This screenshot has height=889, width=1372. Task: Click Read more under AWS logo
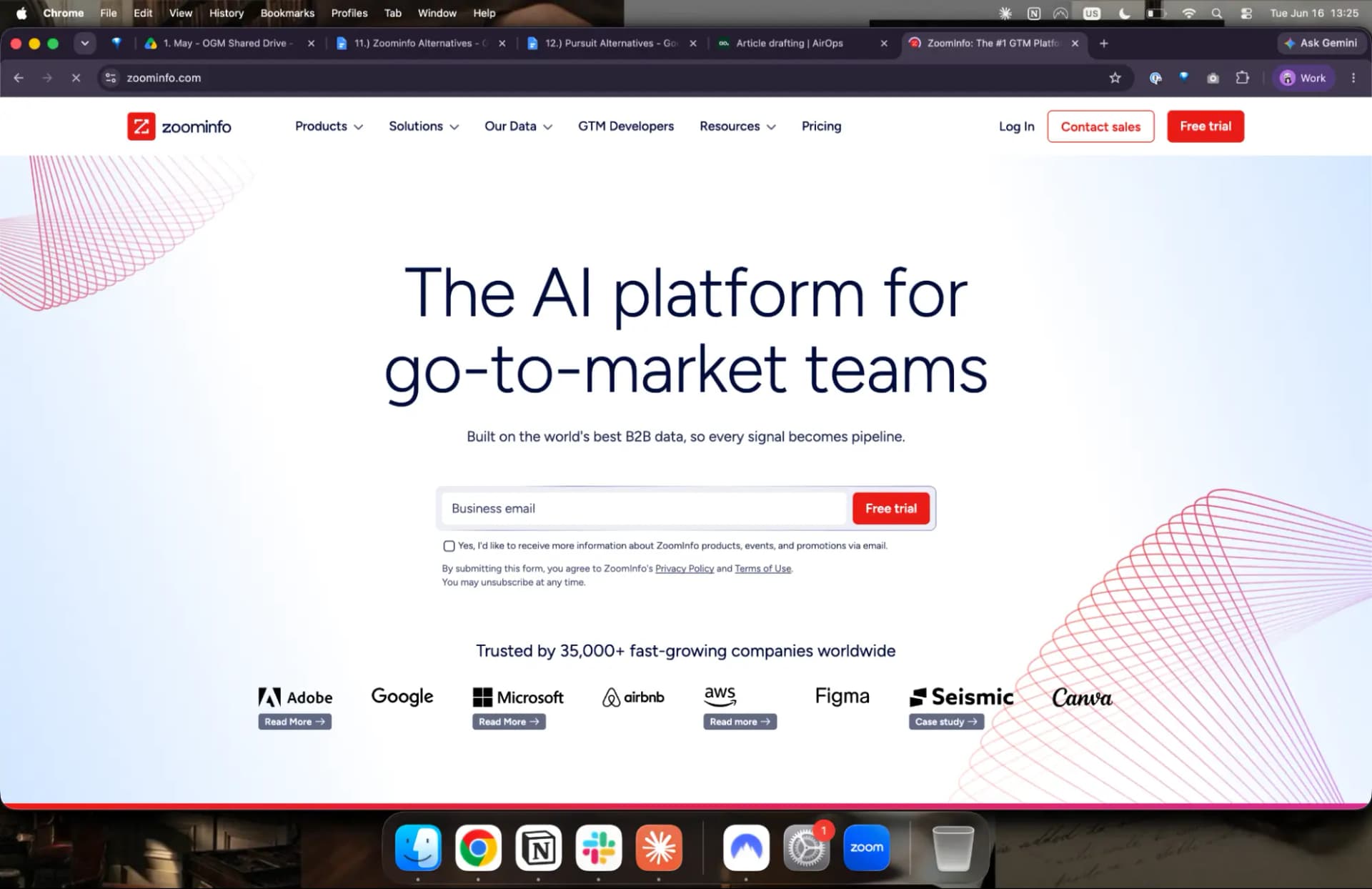pyautogui.click(x=740, y=722)
